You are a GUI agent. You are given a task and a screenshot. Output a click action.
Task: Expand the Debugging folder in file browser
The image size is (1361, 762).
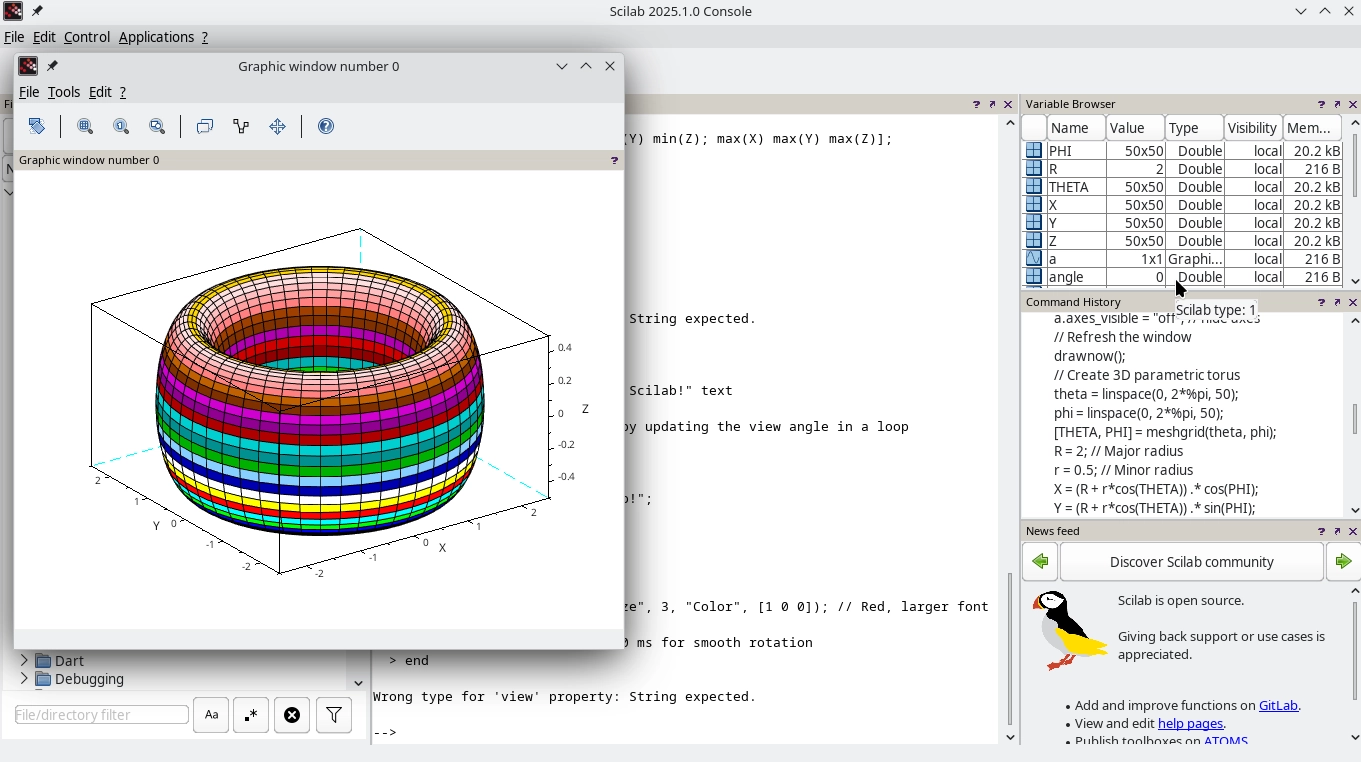(24, 679)
